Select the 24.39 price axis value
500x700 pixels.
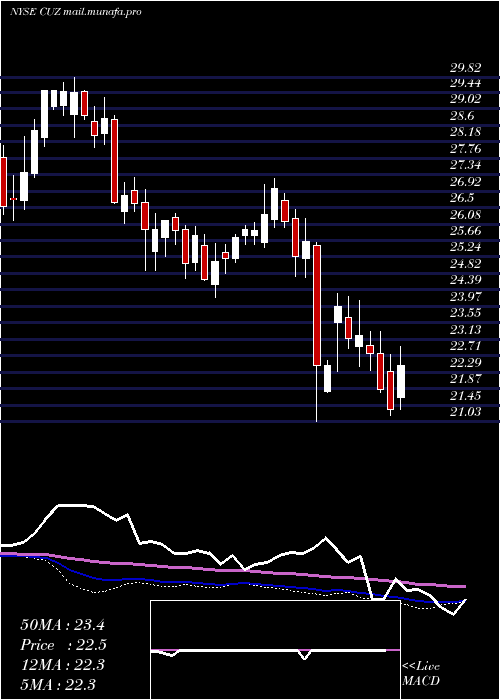pyautogui.click(x=466, y=280)
